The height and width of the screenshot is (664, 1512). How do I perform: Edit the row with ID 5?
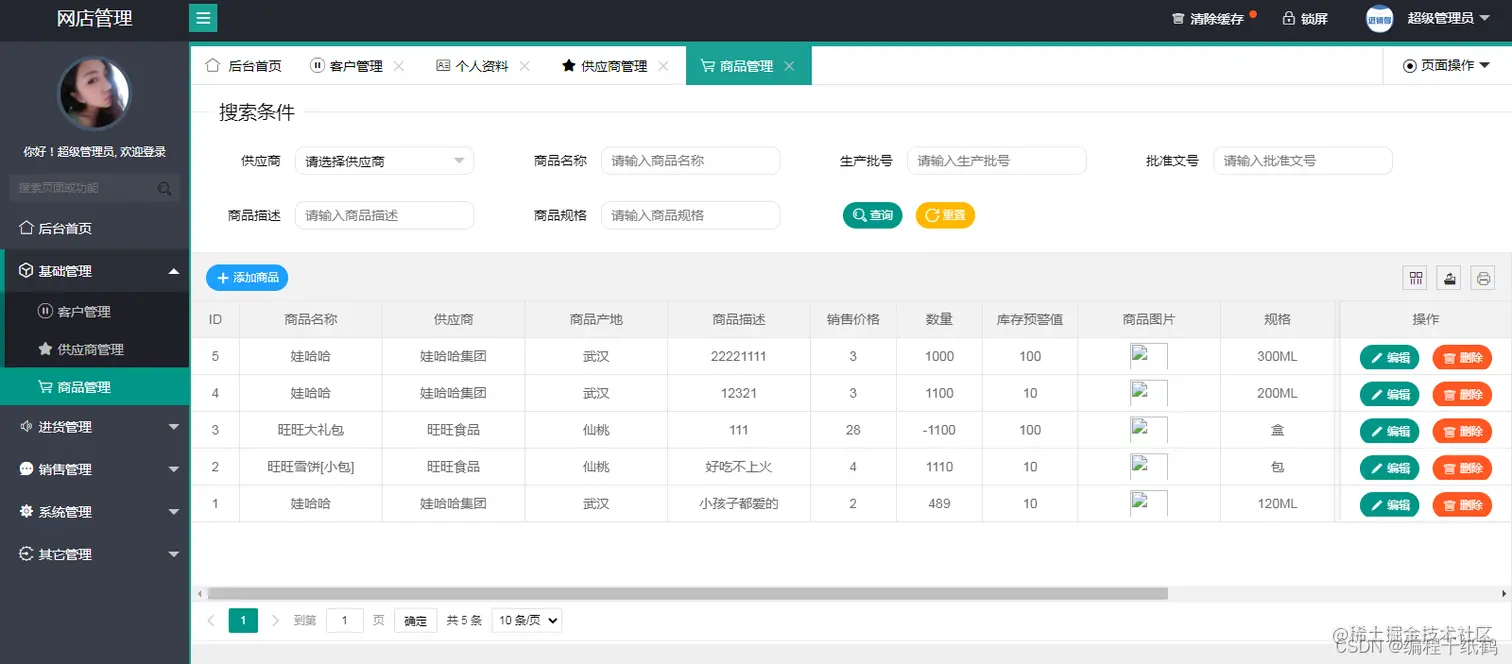pyautogui.click(x=1389, y=357)
